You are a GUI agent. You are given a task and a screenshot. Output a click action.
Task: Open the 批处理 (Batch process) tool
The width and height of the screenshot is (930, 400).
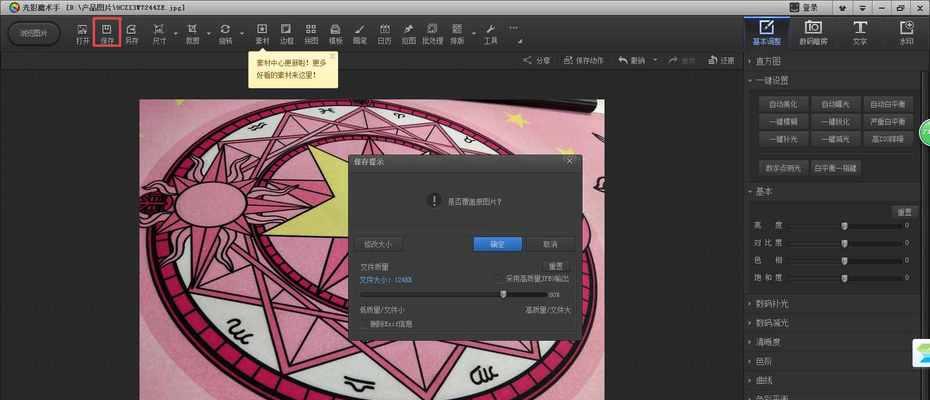(432, 34)
